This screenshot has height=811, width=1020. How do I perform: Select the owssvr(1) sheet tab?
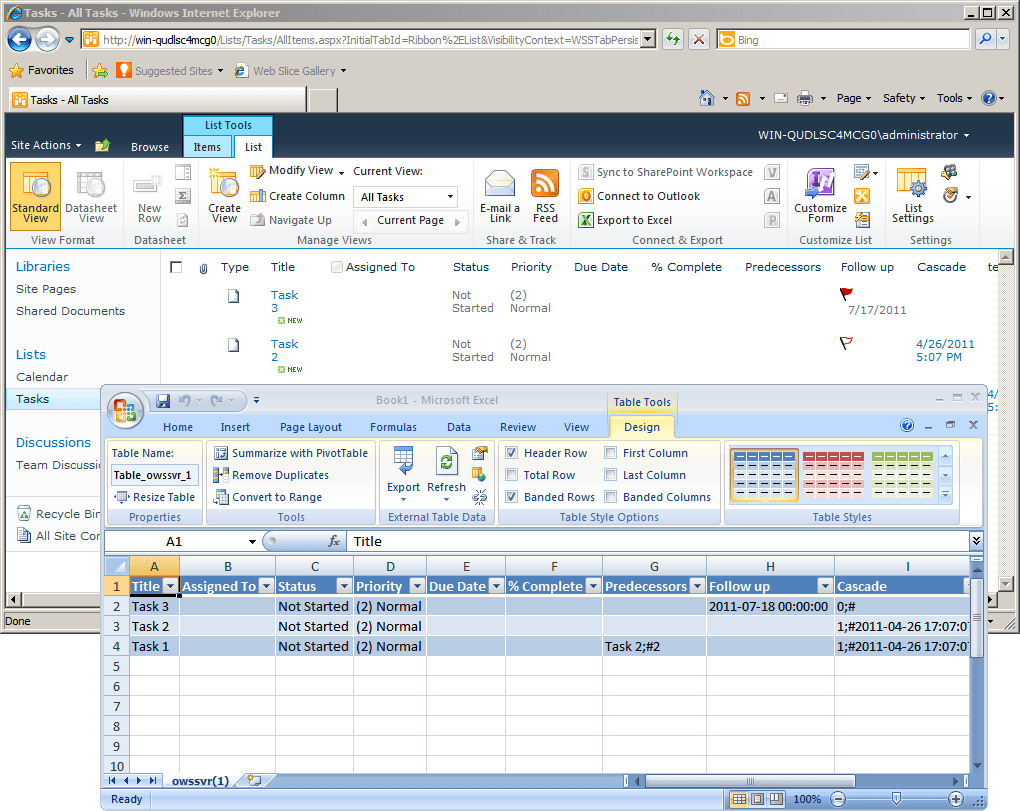[x=200, y=780]
